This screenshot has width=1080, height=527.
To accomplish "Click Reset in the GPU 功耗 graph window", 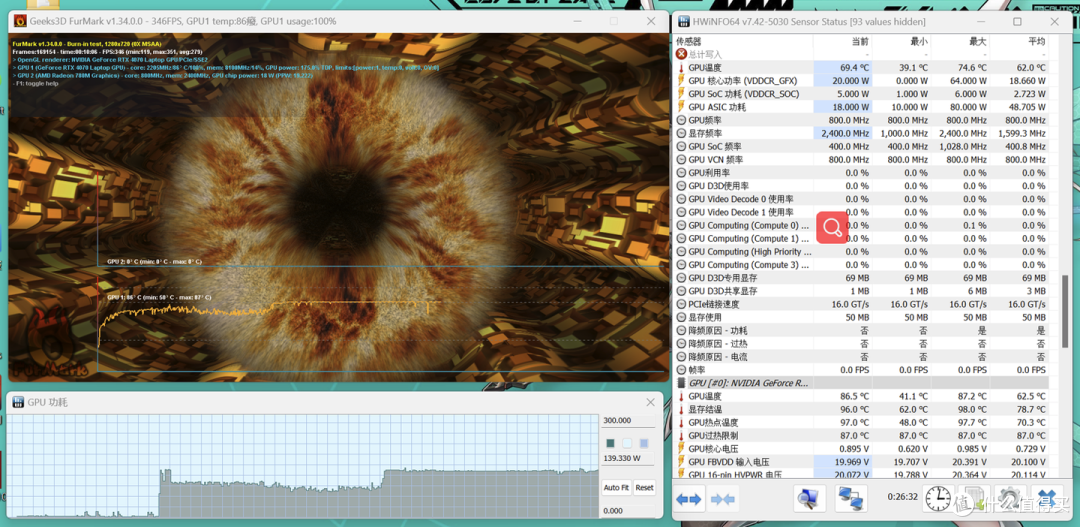I will point(645,488).
